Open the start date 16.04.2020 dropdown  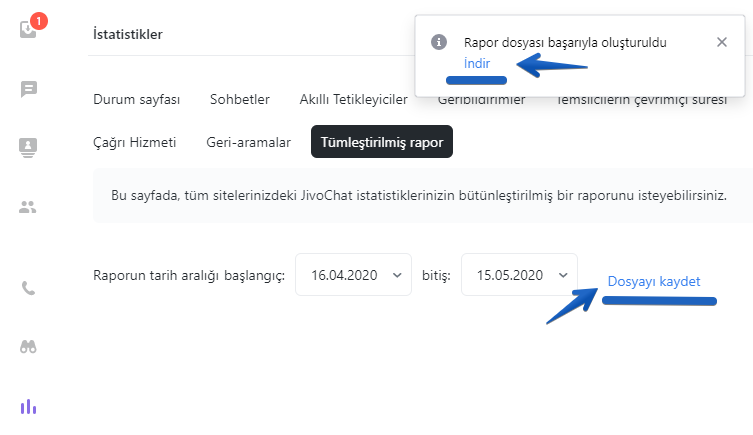pos(353,275)
